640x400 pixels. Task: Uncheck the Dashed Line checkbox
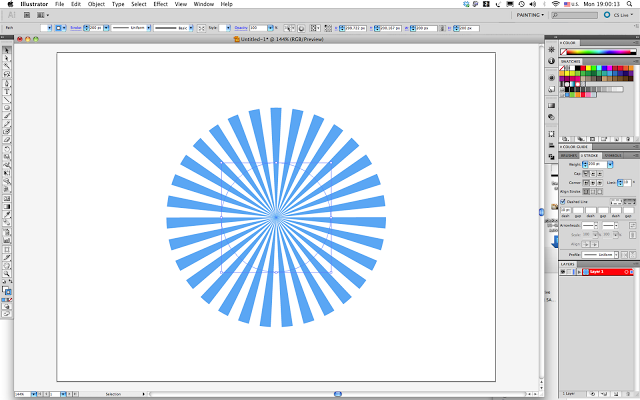[x=563, y=202]
